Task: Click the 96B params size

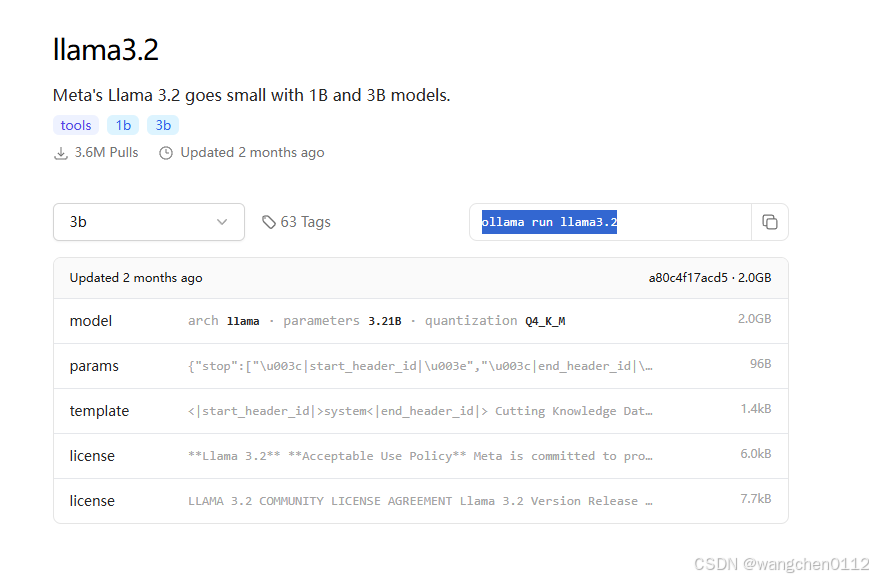Action: coord(761,364)
